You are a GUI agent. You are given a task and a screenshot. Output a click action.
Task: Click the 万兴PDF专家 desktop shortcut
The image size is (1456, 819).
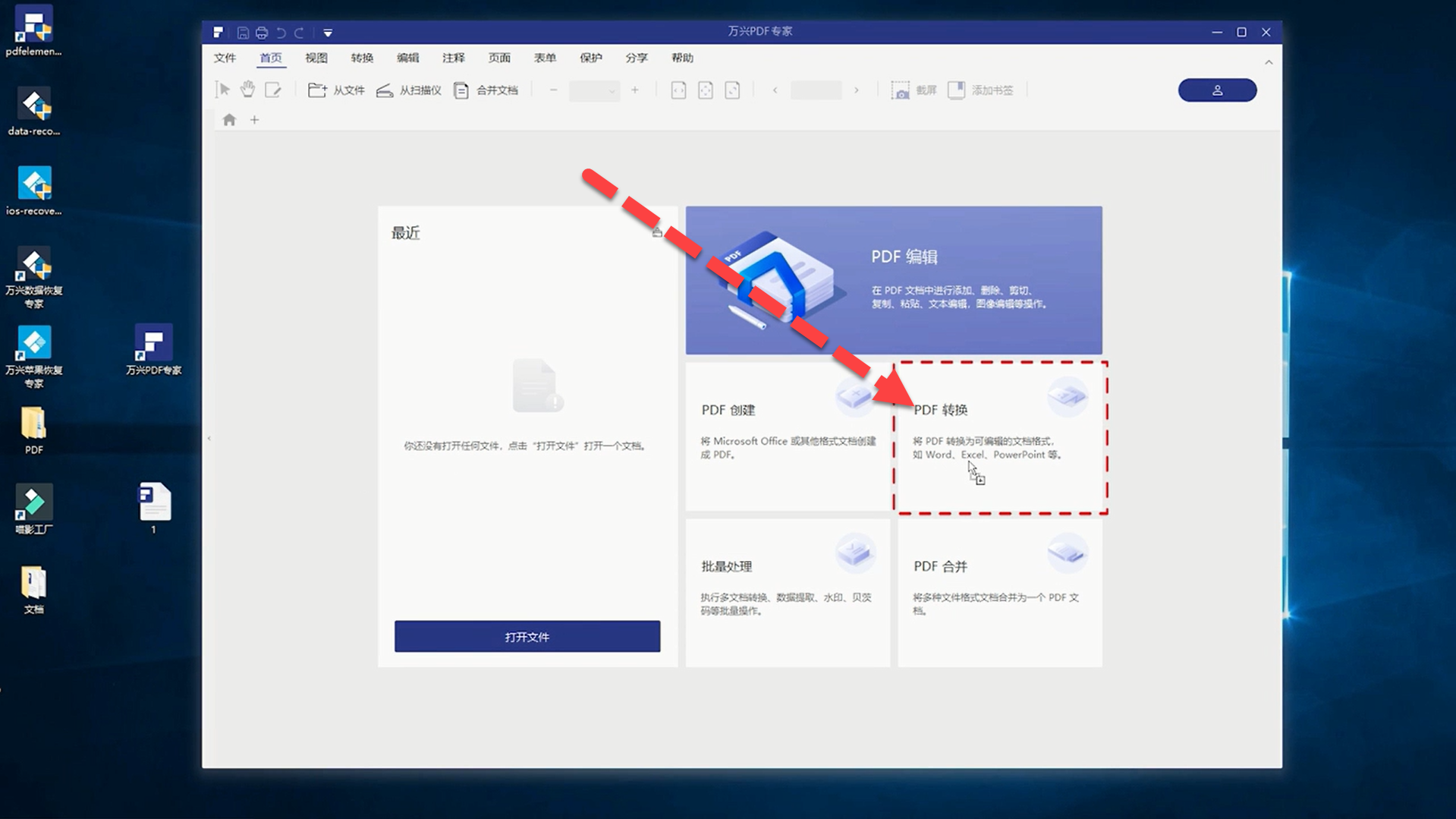(x=153, y=350)
